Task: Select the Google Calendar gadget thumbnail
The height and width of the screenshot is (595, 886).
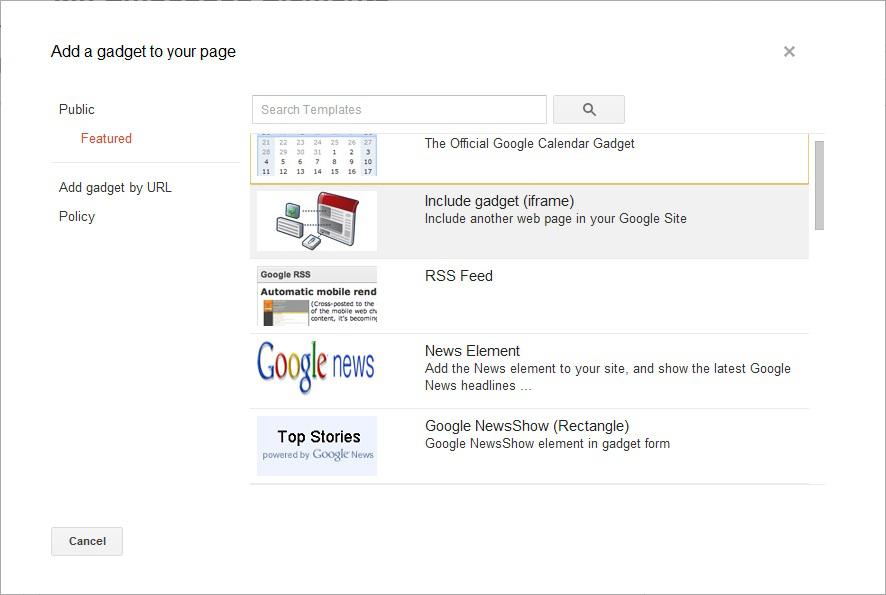Action: pyautogui.click(x=317, y=155)
